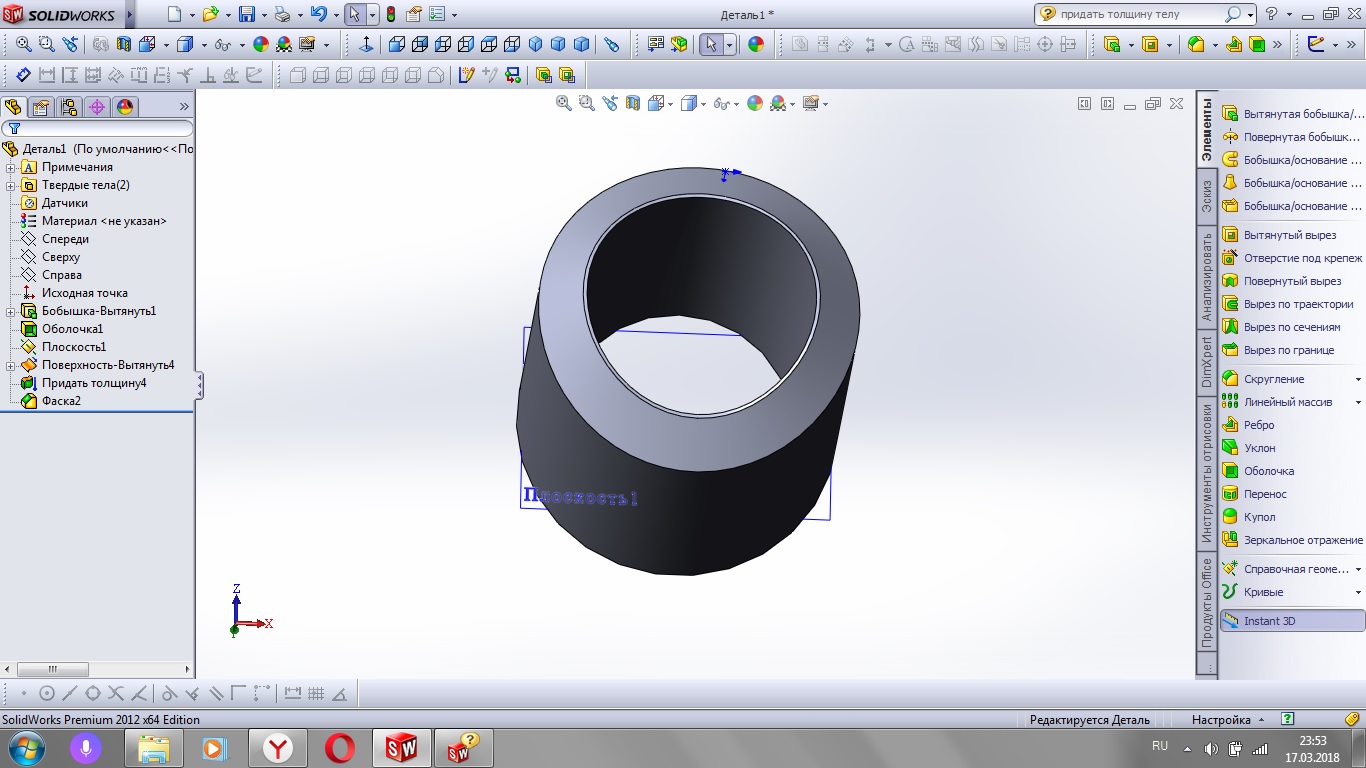The height and width of the screenshot is (768, 1366).
Task: Click the Rebuild traffic light icon
Action: coord(390,15)
